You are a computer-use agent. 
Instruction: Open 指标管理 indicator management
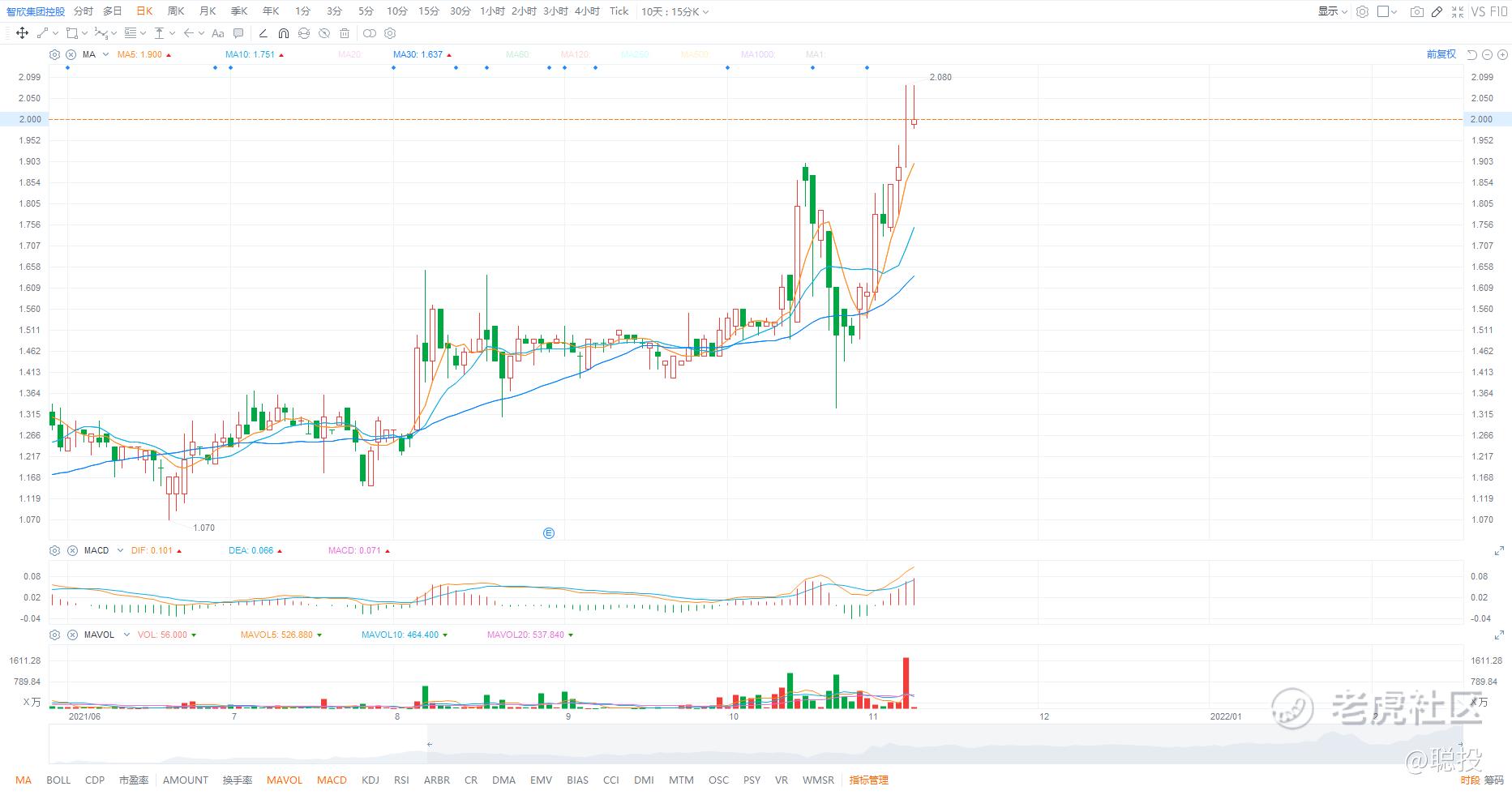[x=869, y=780]
